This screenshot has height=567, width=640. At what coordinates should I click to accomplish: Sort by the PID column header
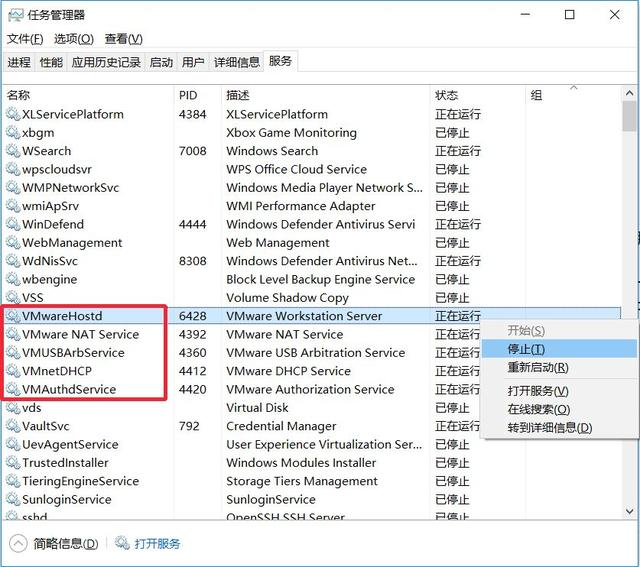198,95
